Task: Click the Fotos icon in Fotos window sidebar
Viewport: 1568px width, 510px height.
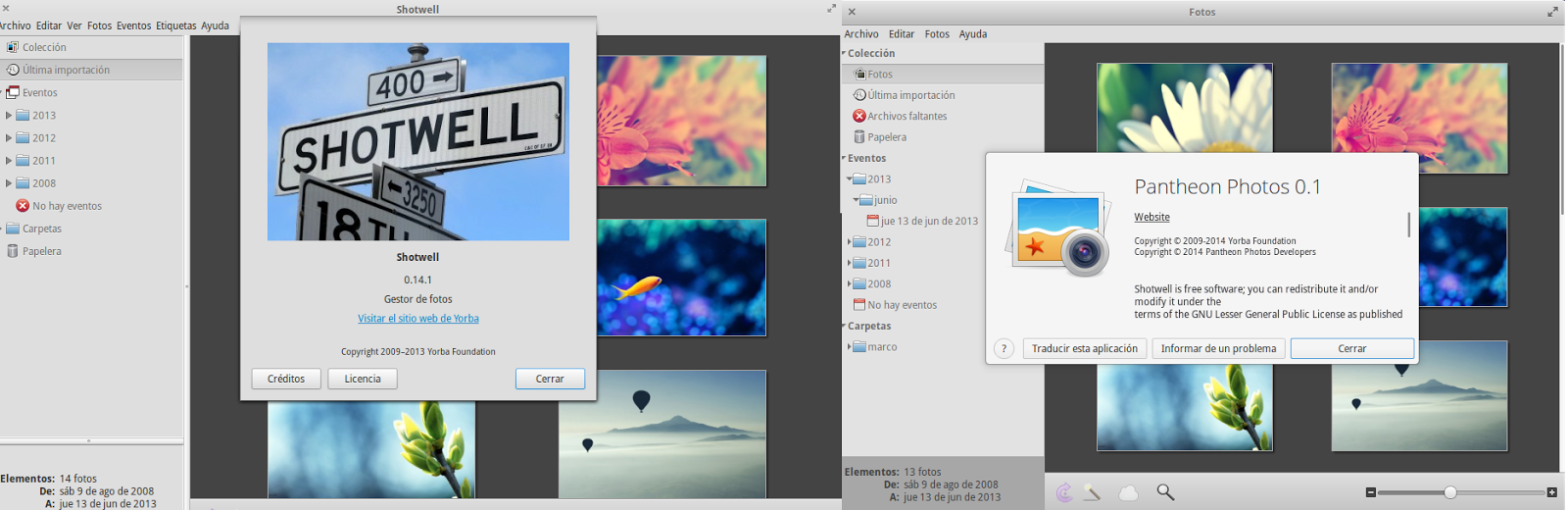Action: (859, 74)
